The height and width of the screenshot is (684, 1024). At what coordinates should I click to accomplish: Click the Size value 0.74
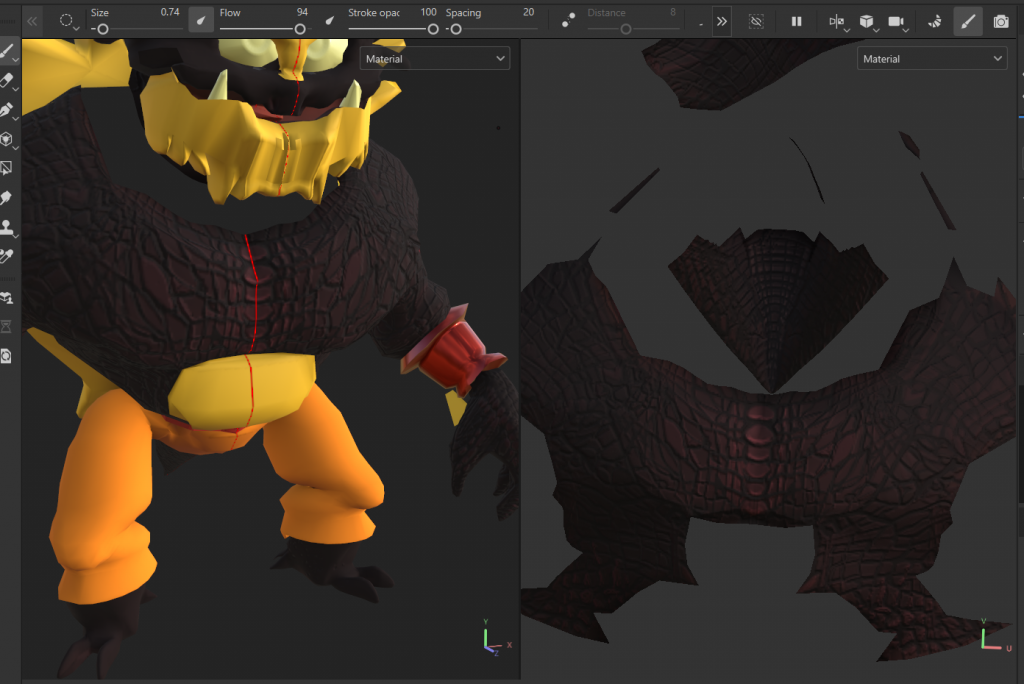click(170, 12)
